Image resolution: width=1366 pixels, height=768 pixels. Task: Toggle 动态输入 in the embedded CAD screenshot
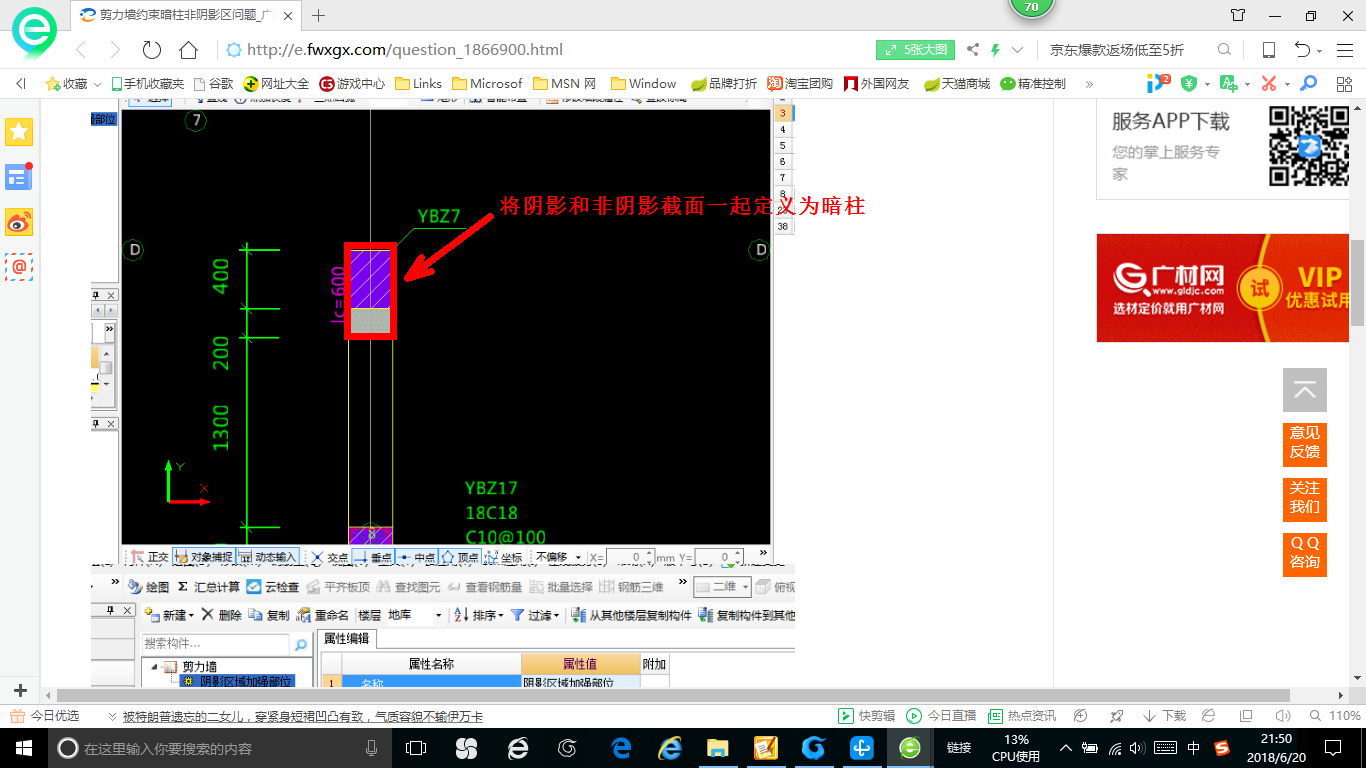pyautogui.click(x=268, y=557)
